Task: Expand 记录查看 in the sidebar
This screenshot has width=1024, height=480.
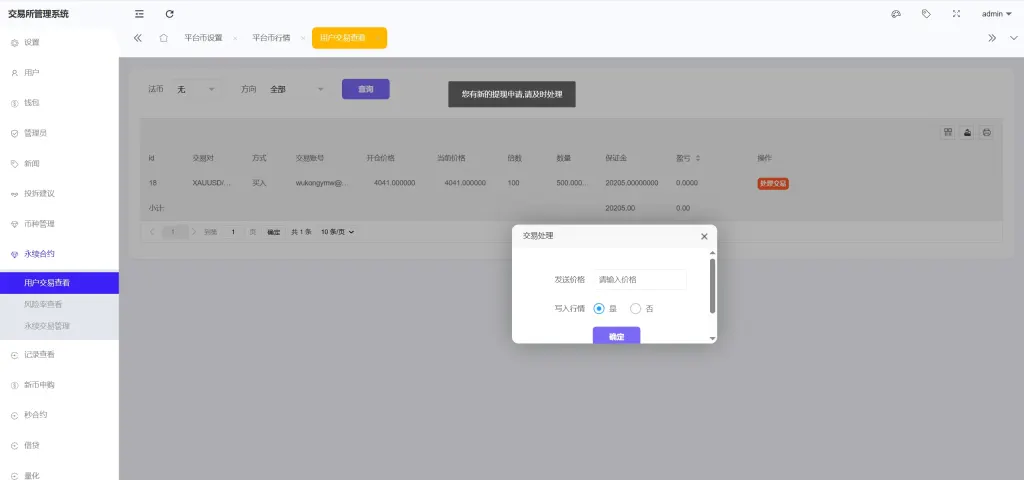Action: (59, 355)
